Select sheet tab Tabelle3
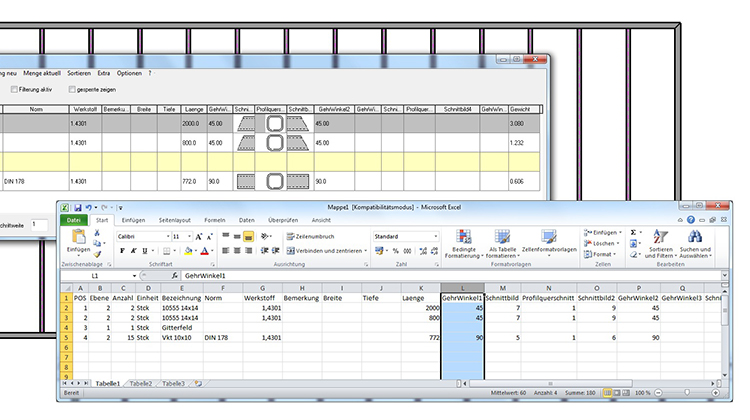The height and width of the screenshot is (420, 750). (173, 384)
